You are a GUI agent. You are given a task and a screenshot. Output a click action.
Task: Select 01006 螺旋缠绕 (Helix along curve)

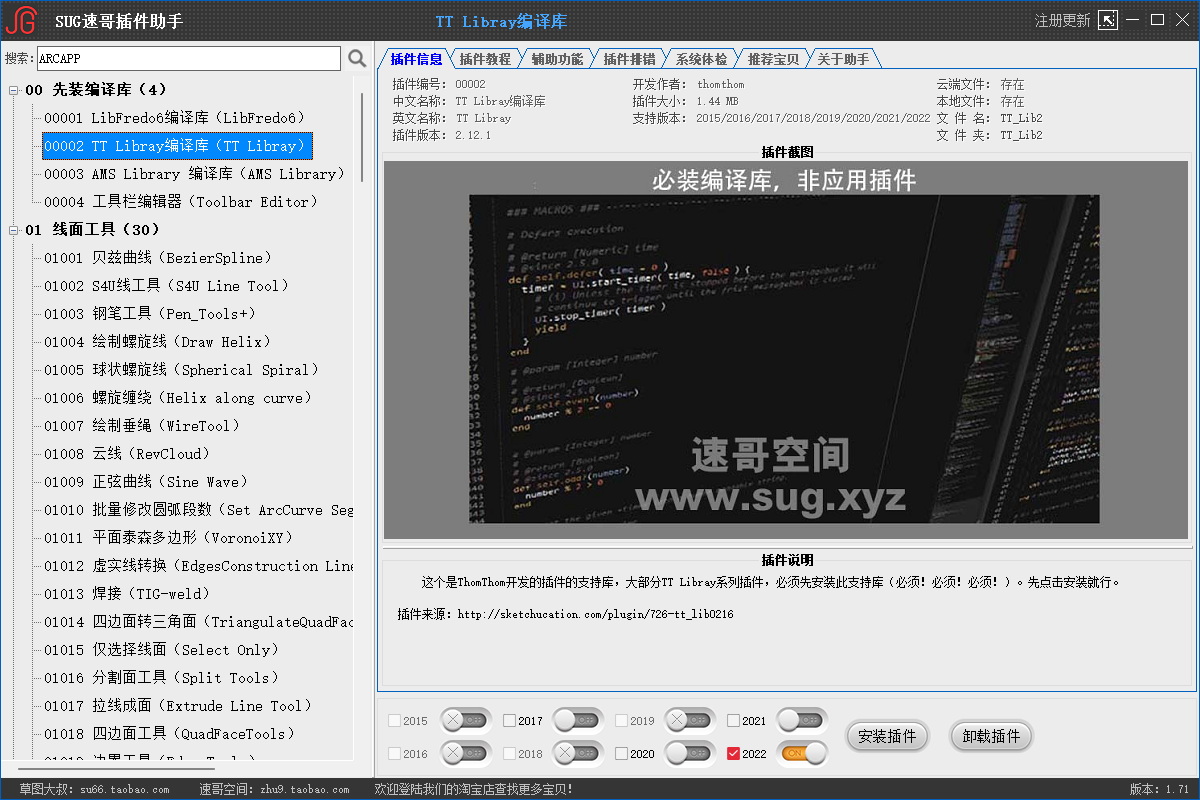pos(178,398)
